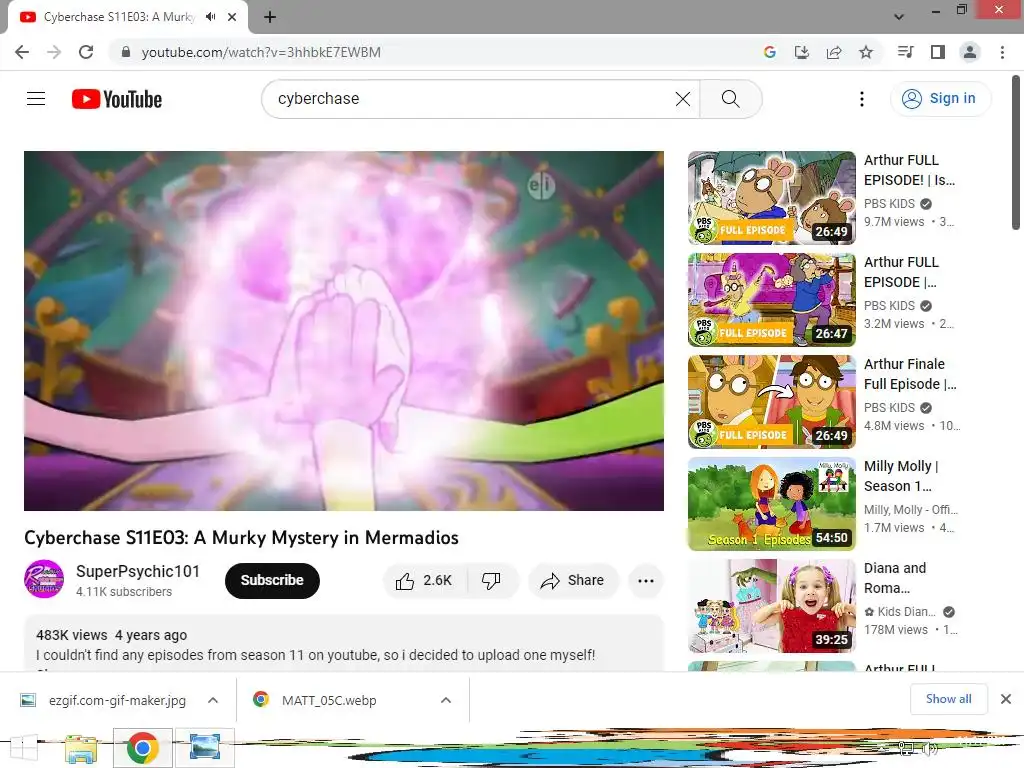The image size is (1024, 768).
Task: Open Diana and Roma thumbnail
Action: point(771,606)
